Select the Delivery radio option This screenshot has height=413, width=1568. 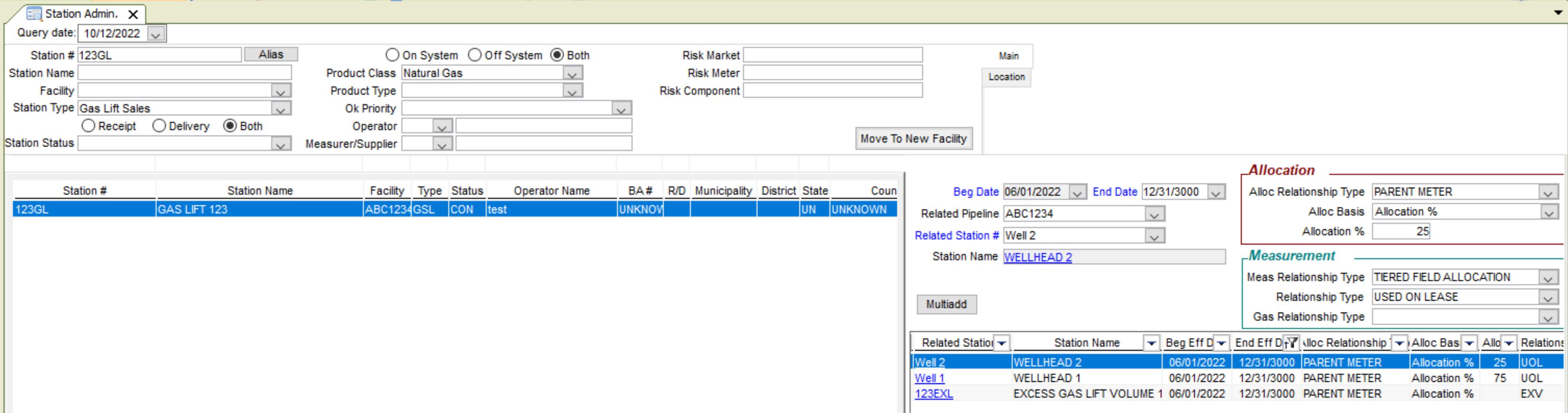(160, 126)
